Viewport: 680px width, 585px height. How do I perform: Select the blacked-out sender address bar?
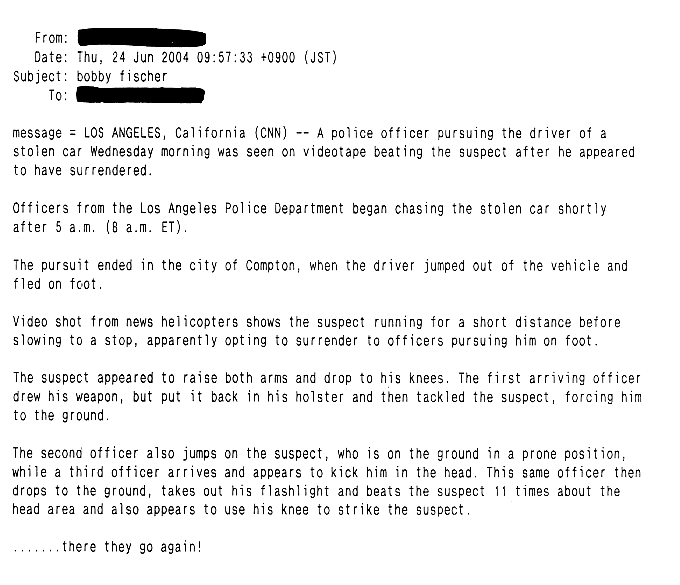pyautogui.click(x=141, y=38)
